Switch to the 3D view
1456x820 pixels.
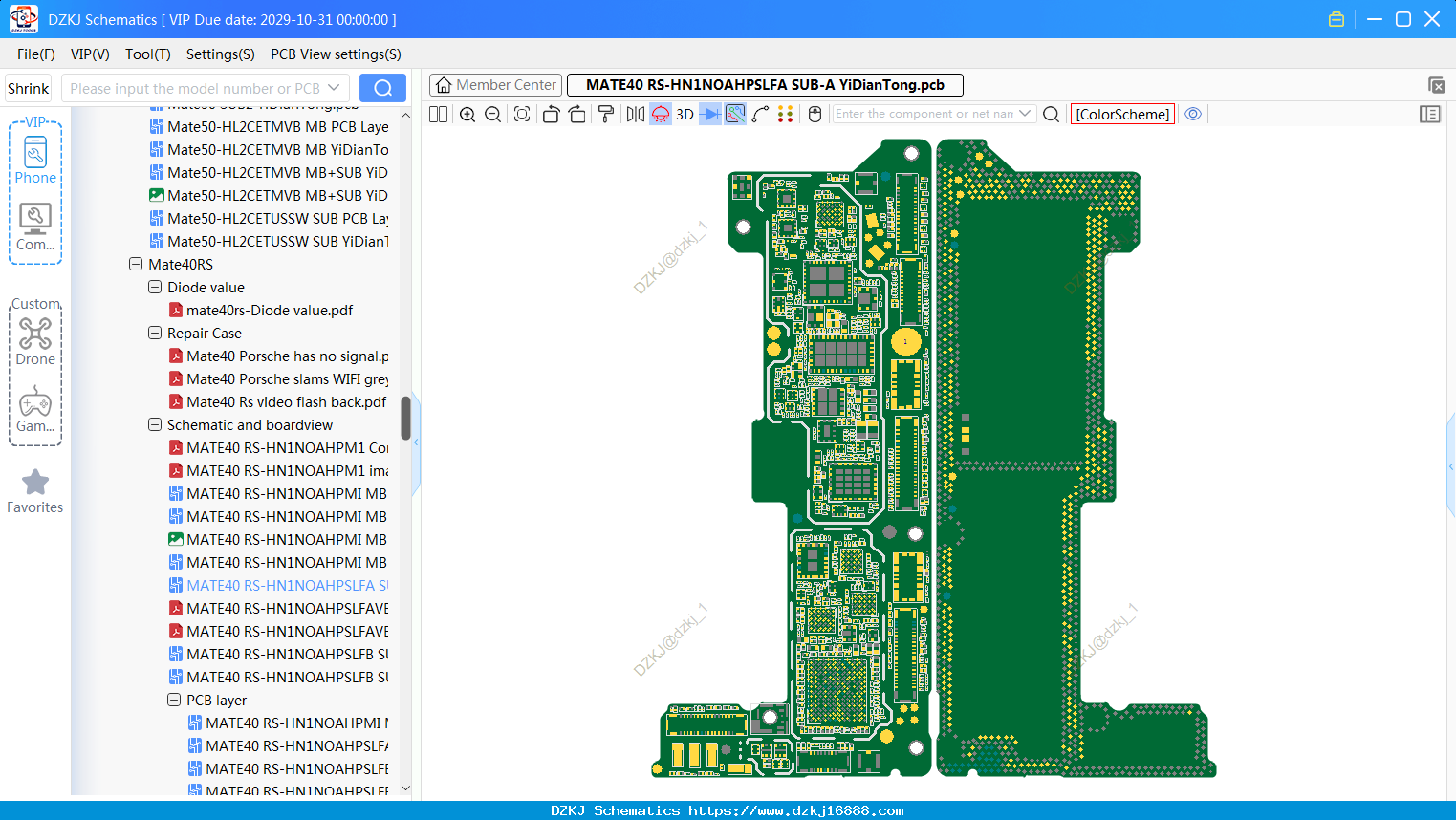(685, 114)
